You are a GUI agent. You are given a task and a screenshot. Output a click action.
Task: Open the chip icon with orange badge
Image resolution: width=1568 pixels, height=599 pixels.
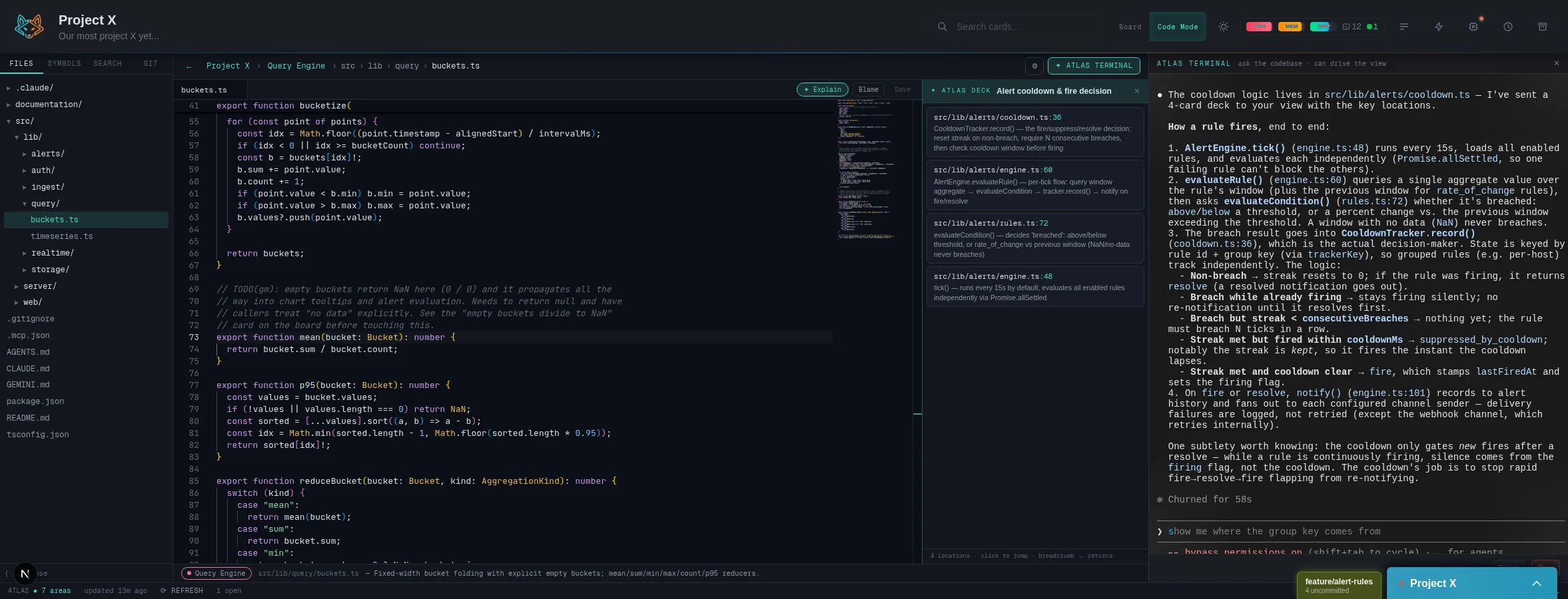[1473, 27]
